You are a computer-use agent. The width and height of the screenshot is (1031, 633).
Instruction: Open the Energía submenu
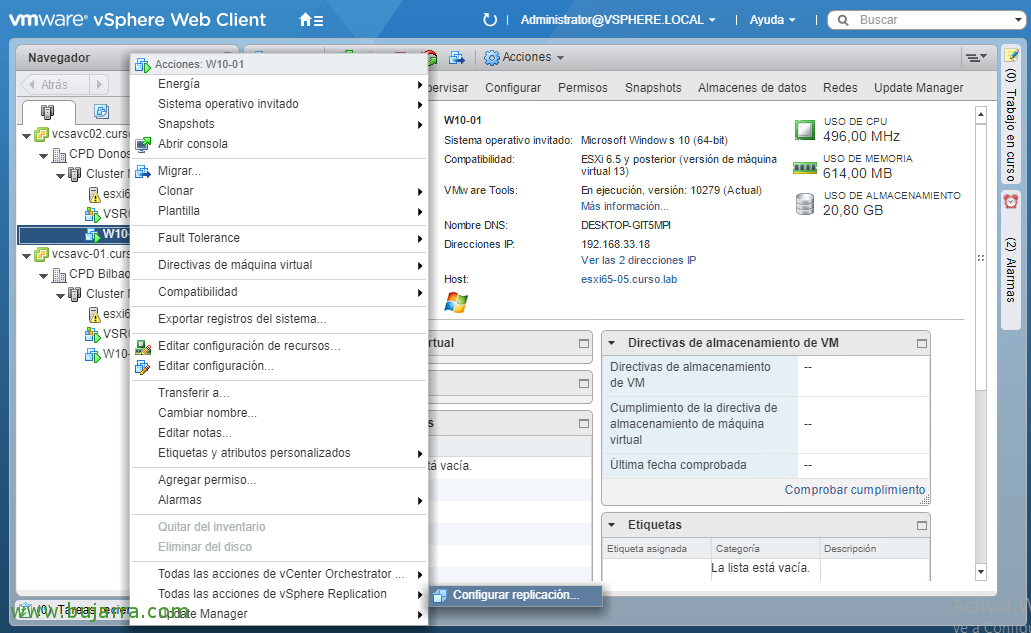[279, 84]
